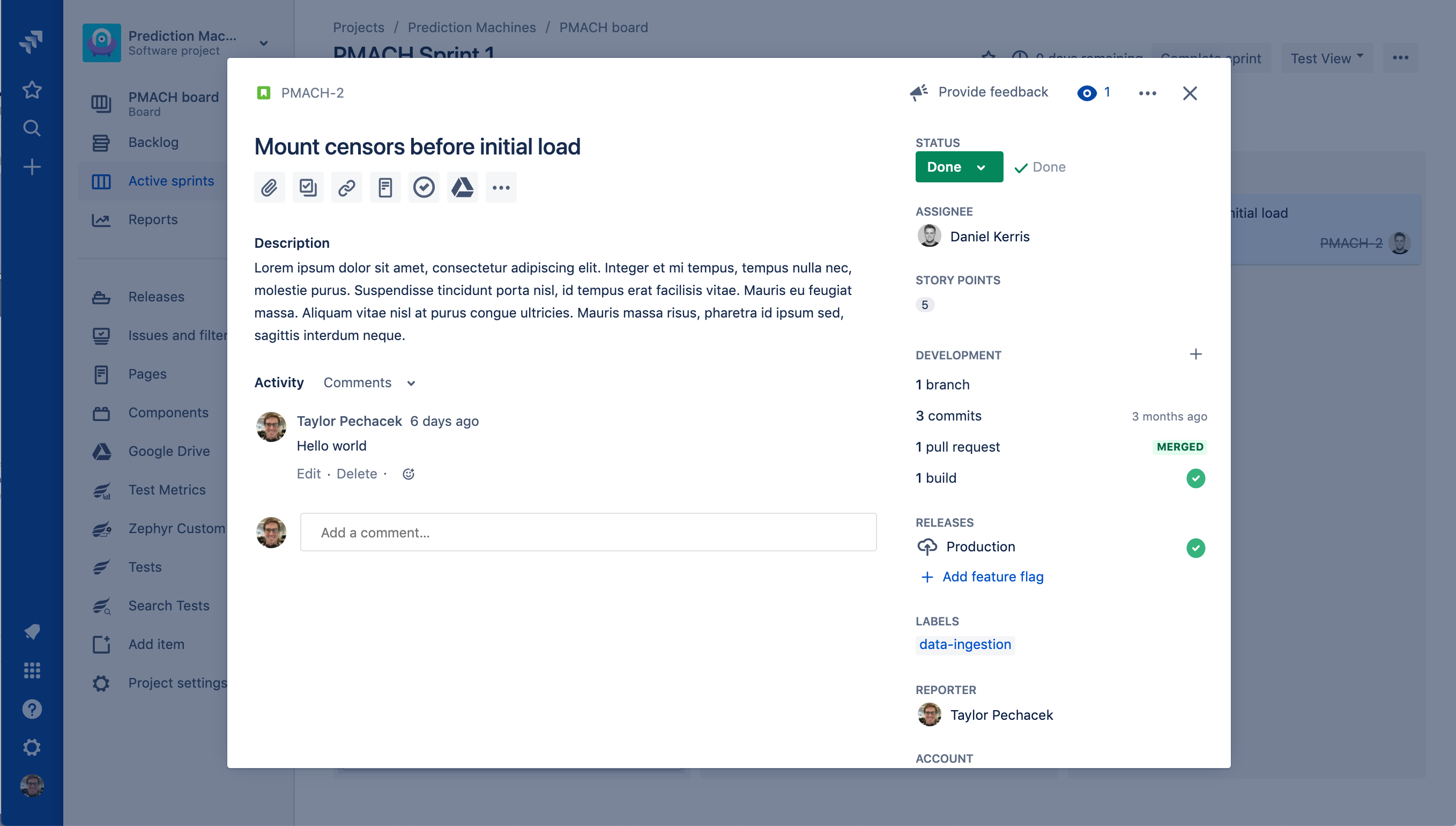
Task: Select Backlog in the project sidebar
Action: click(x=153, y=142)
